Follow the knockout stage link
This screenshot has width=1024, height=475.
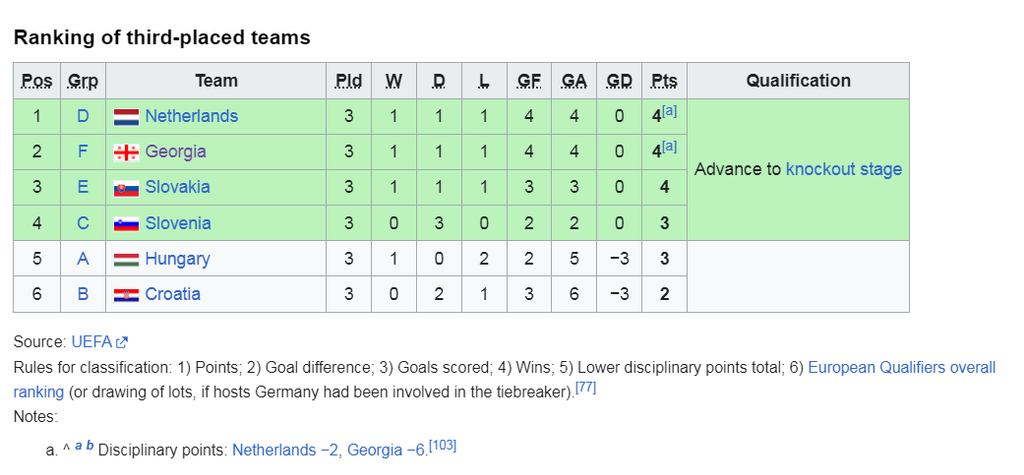pos(844,169)
